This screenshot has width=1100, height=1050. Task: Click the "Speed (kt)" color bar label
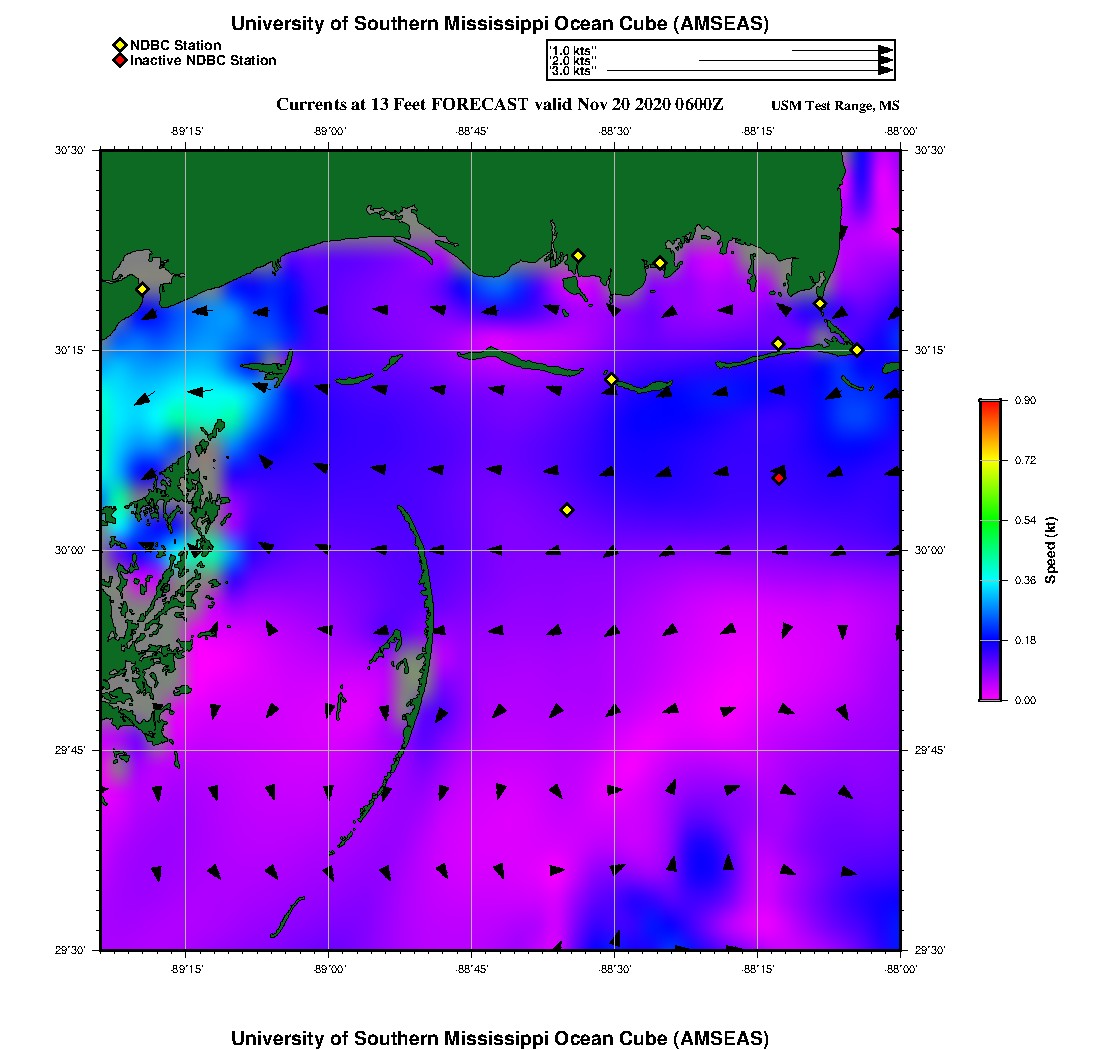[1050, 550]
